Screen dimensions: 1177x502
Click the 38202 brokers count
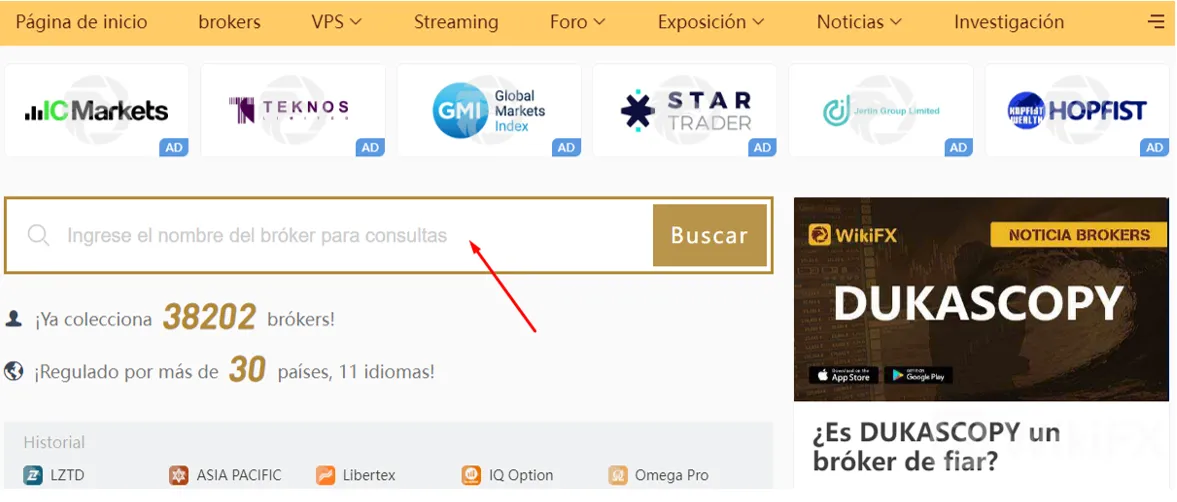(x=209, y=318)
